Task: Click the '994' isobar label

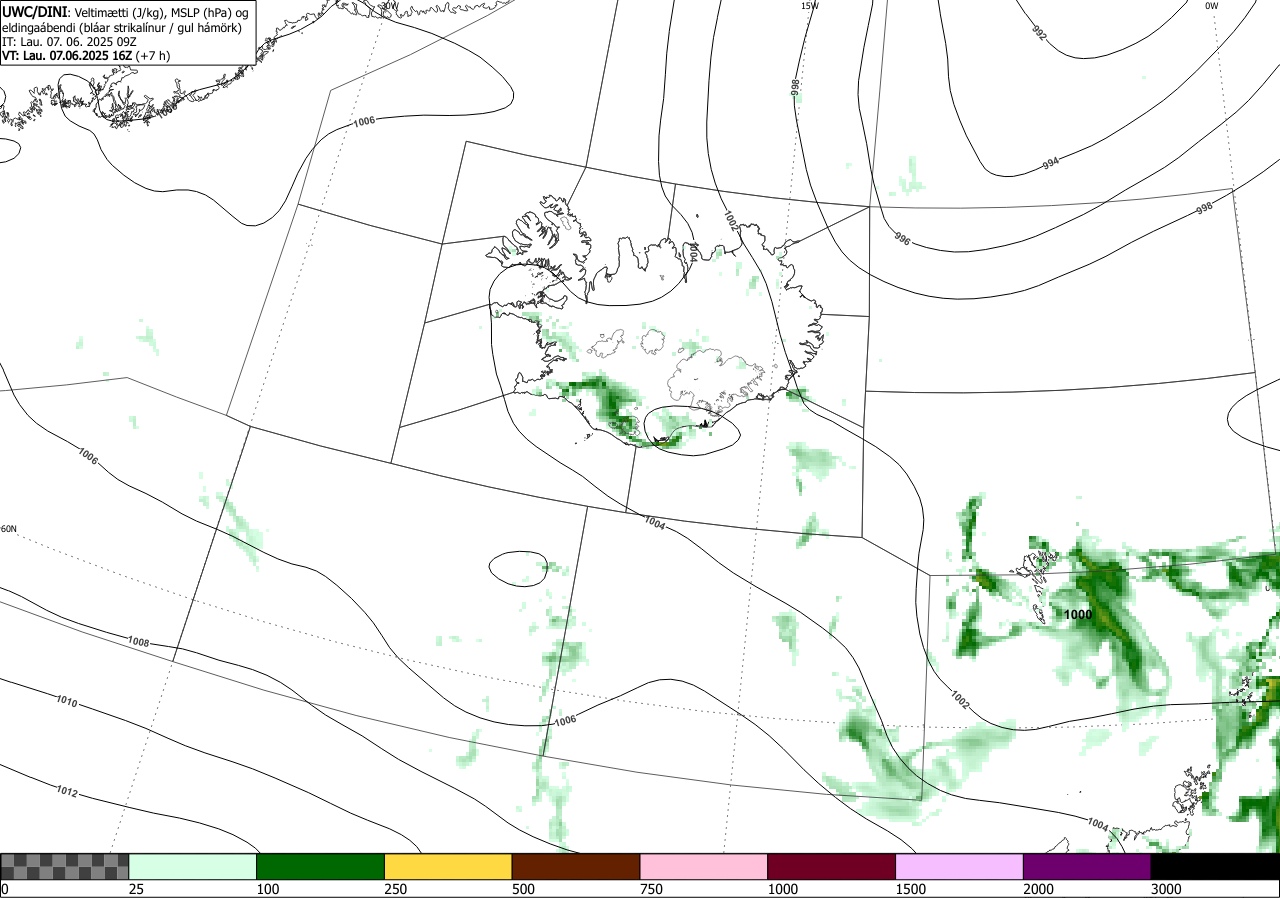Action: coord(1050,163)
